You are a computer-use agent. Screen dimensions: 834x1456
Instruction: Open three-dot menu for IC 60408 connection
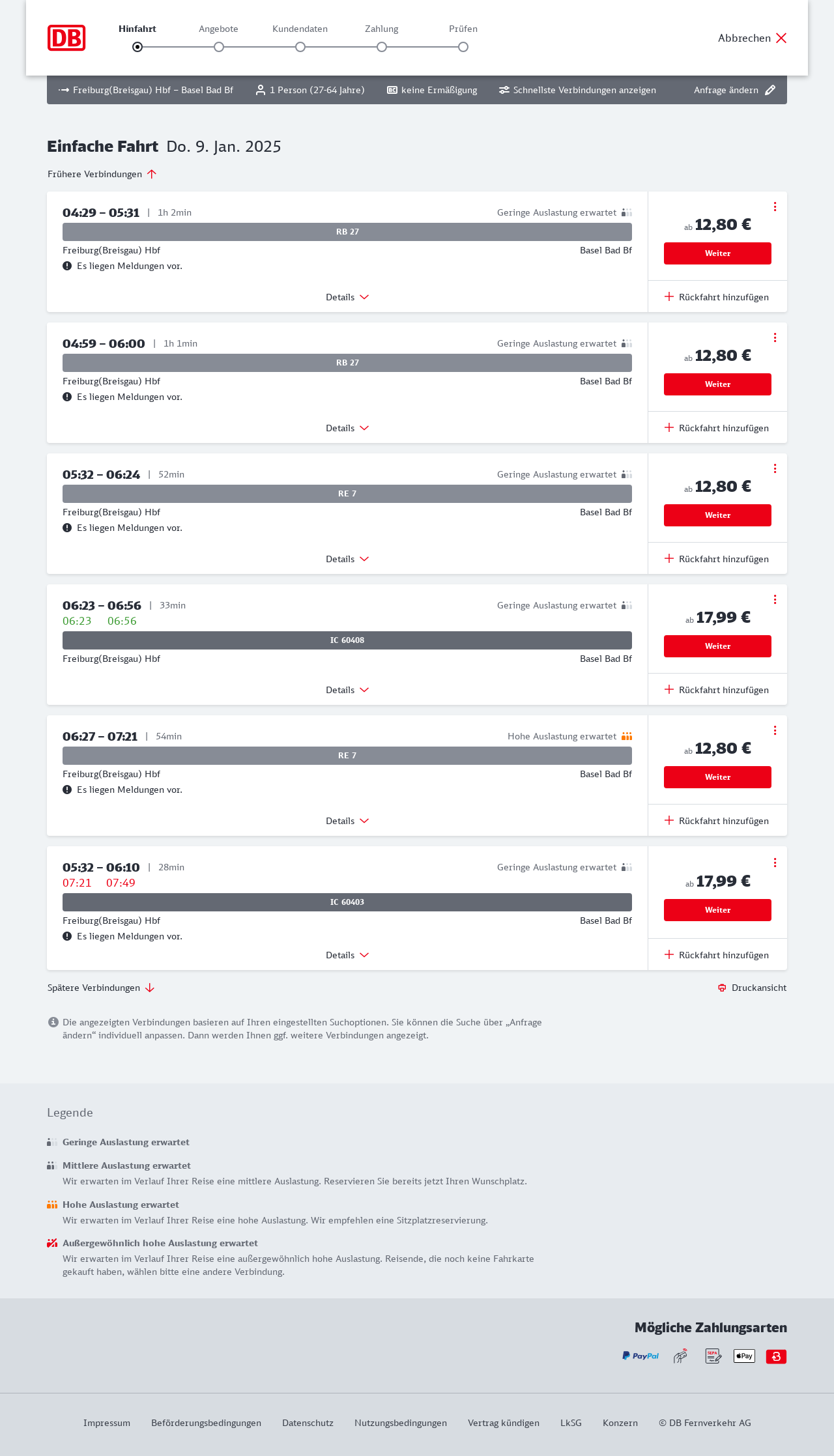tap(775, 599)
